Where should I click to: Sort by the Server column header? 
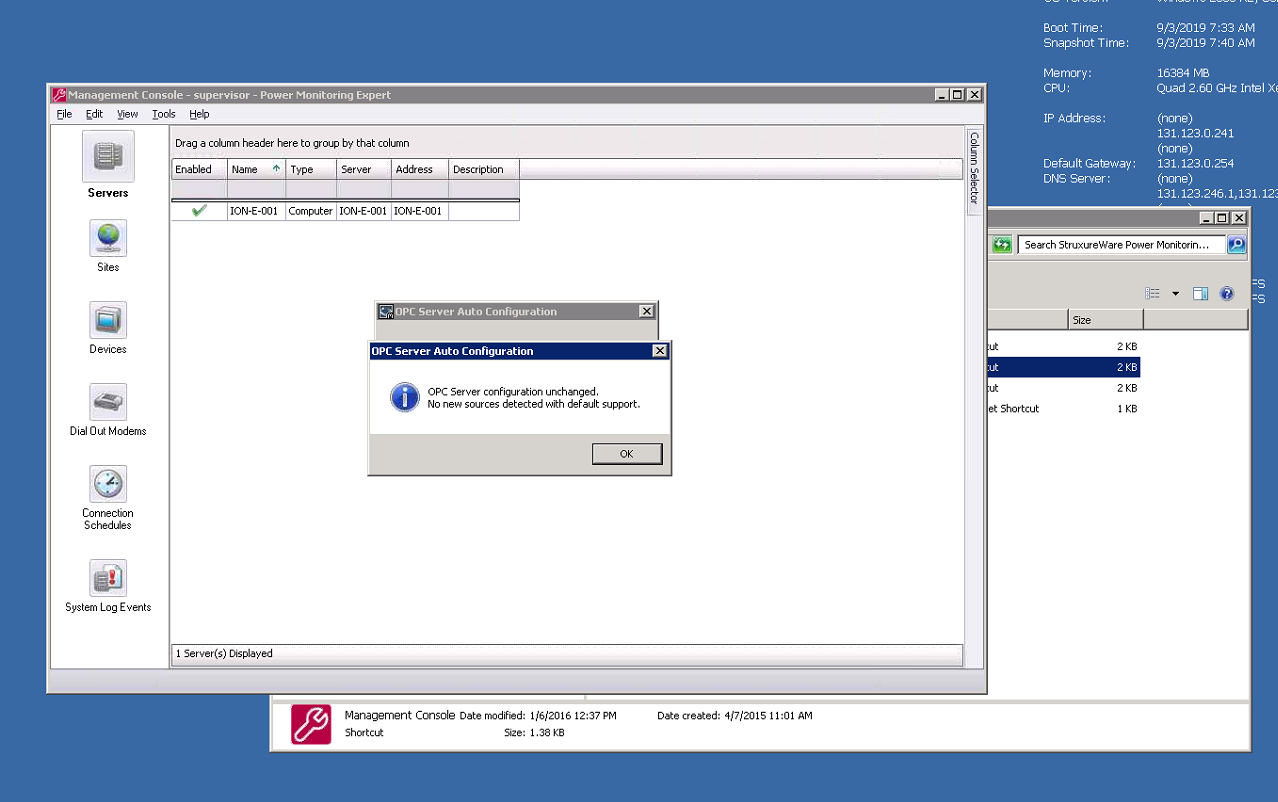pos(363,169)
